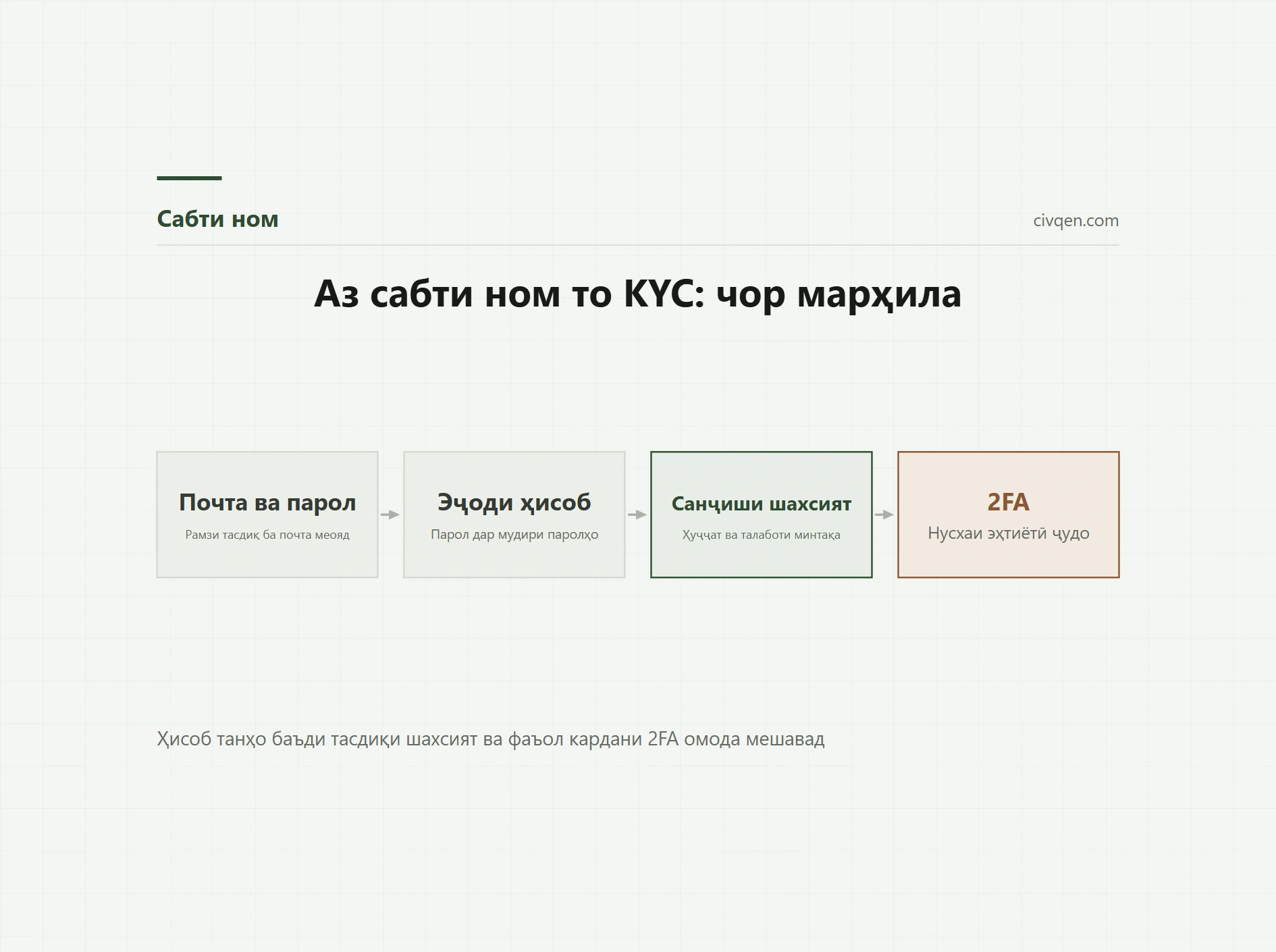The height and width of the screenshot is (952, 1276).
Task: Select the 'Эҷоди ҳисоб' step box
Action: coord(514,514)
